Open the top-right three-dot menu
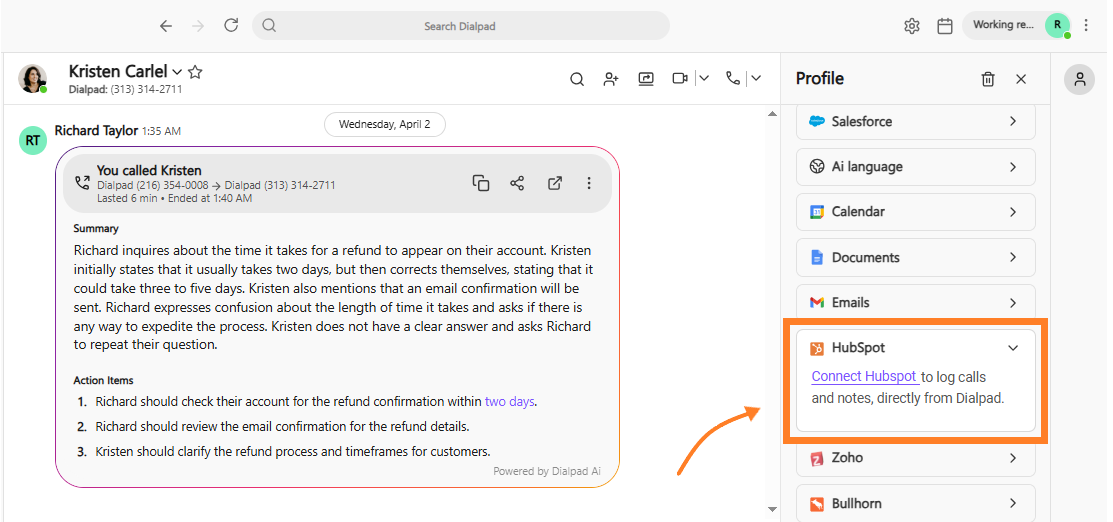Screen dimensions: 1113x522 1086,26
